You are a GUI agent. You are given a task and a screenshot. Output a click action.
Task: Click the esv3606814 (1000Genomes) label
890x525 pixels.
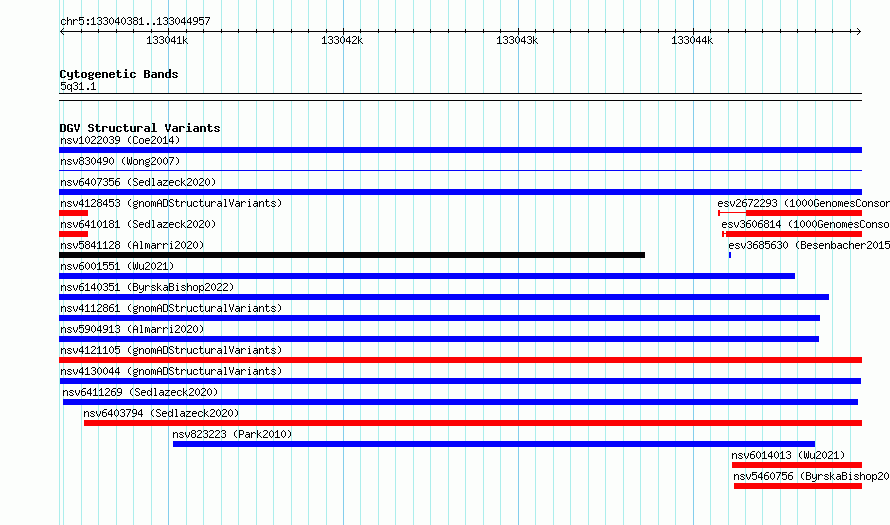tap(805, 224)
